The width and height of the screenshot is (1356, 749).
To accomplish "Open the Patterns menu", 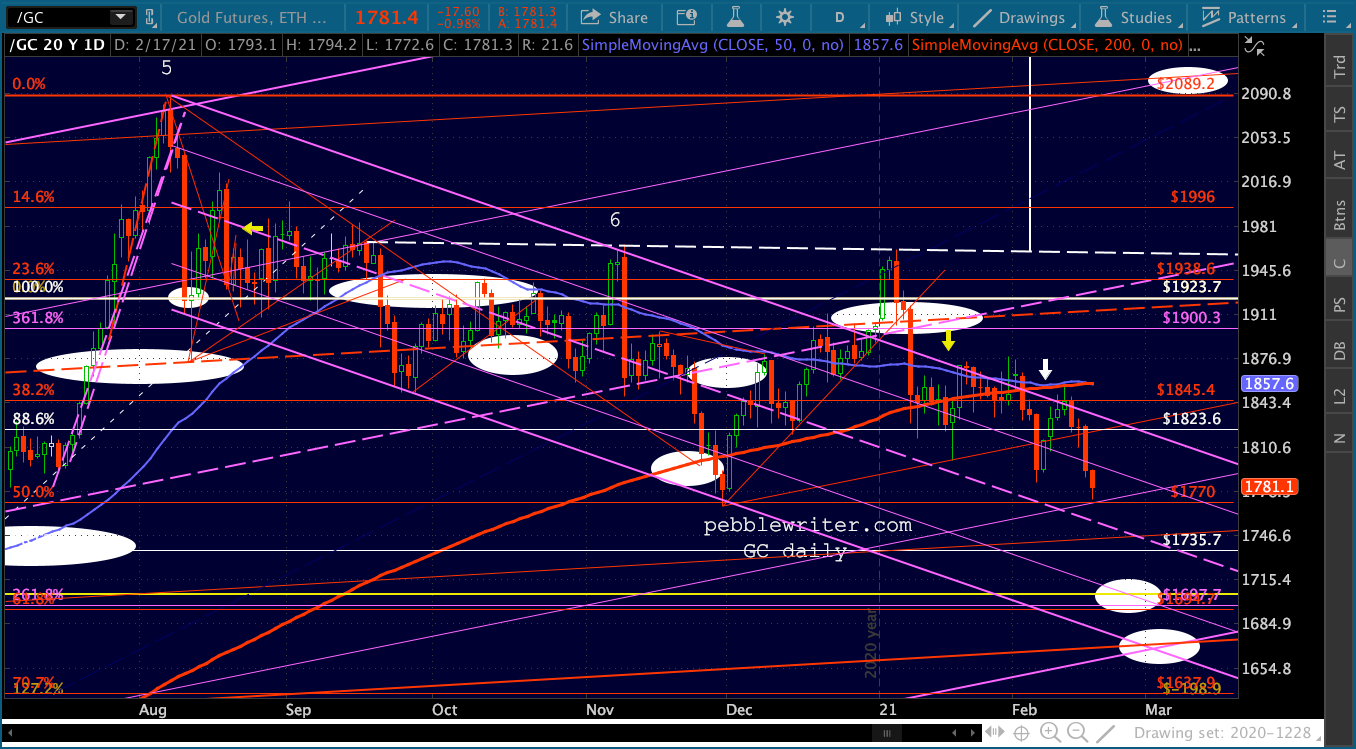I will (1244, 17).
